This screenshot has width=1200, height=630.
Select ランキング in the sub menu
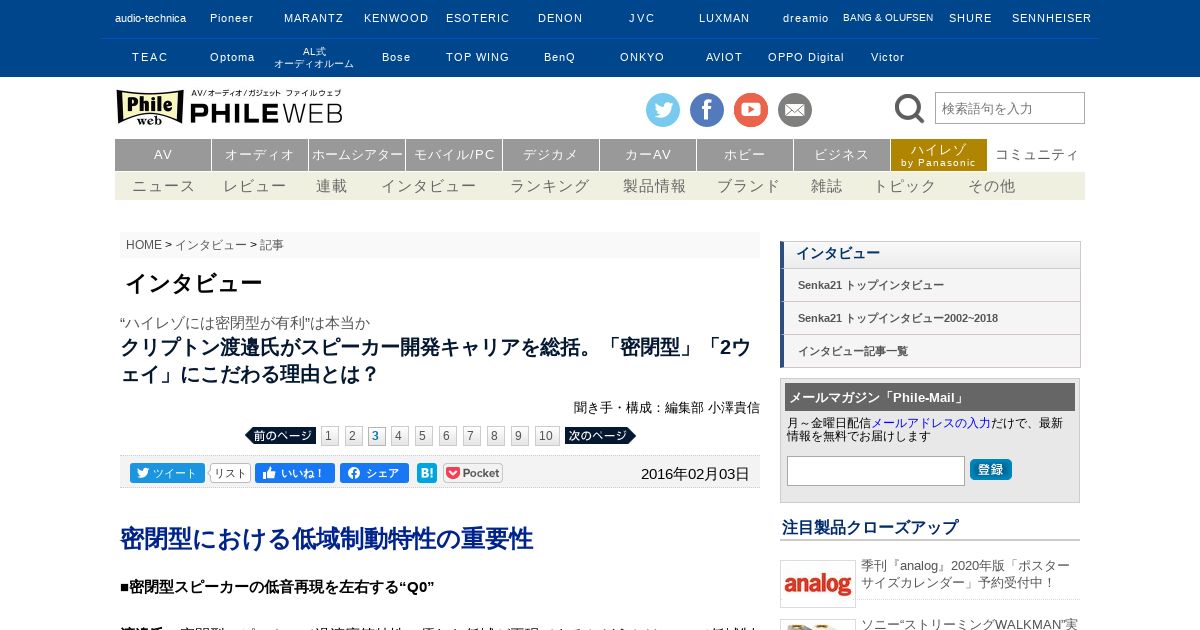point(550,186)
